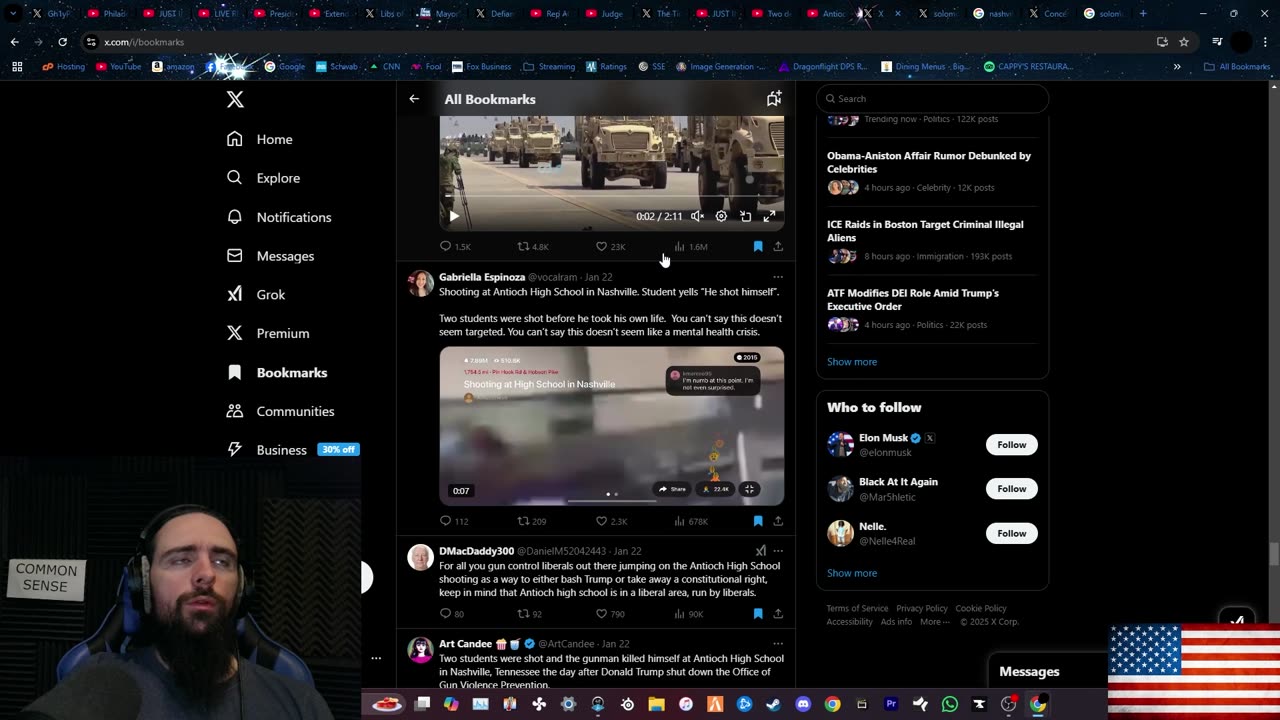Viewport: 1280px width, 720px height.
Task: Unbookmark DMacDaddy300's post
Action: (758, 614)
